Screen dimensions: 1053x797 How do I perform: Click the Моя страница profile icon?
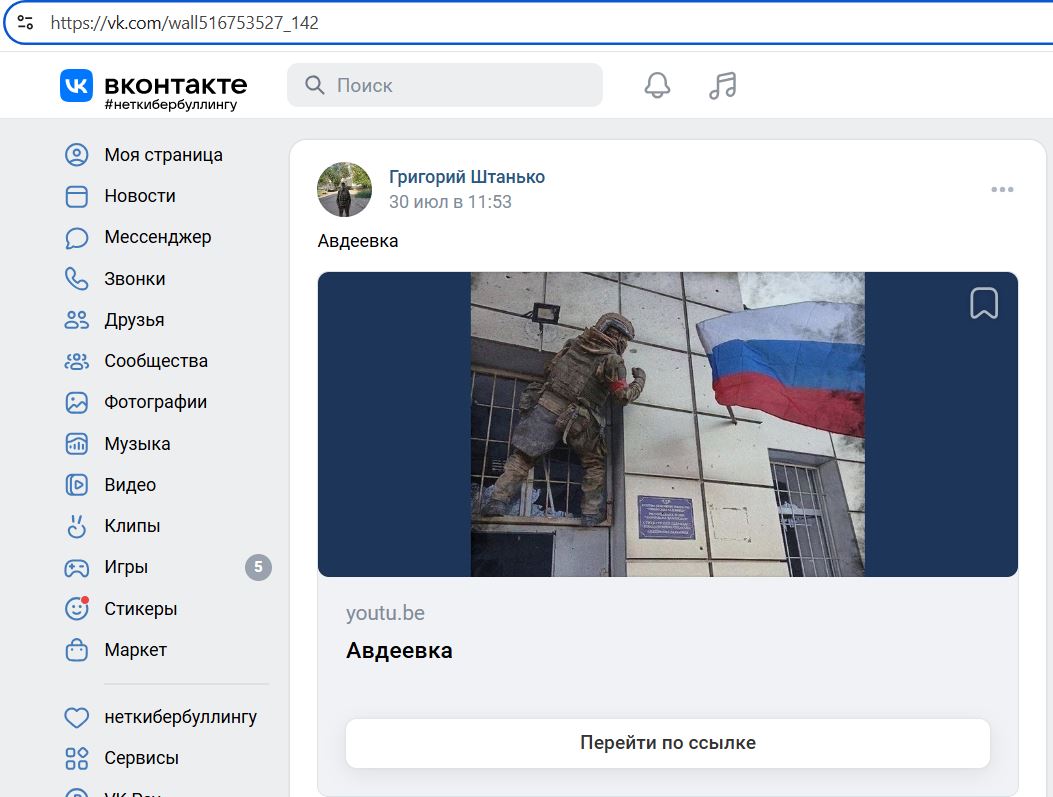coord(77,154)
